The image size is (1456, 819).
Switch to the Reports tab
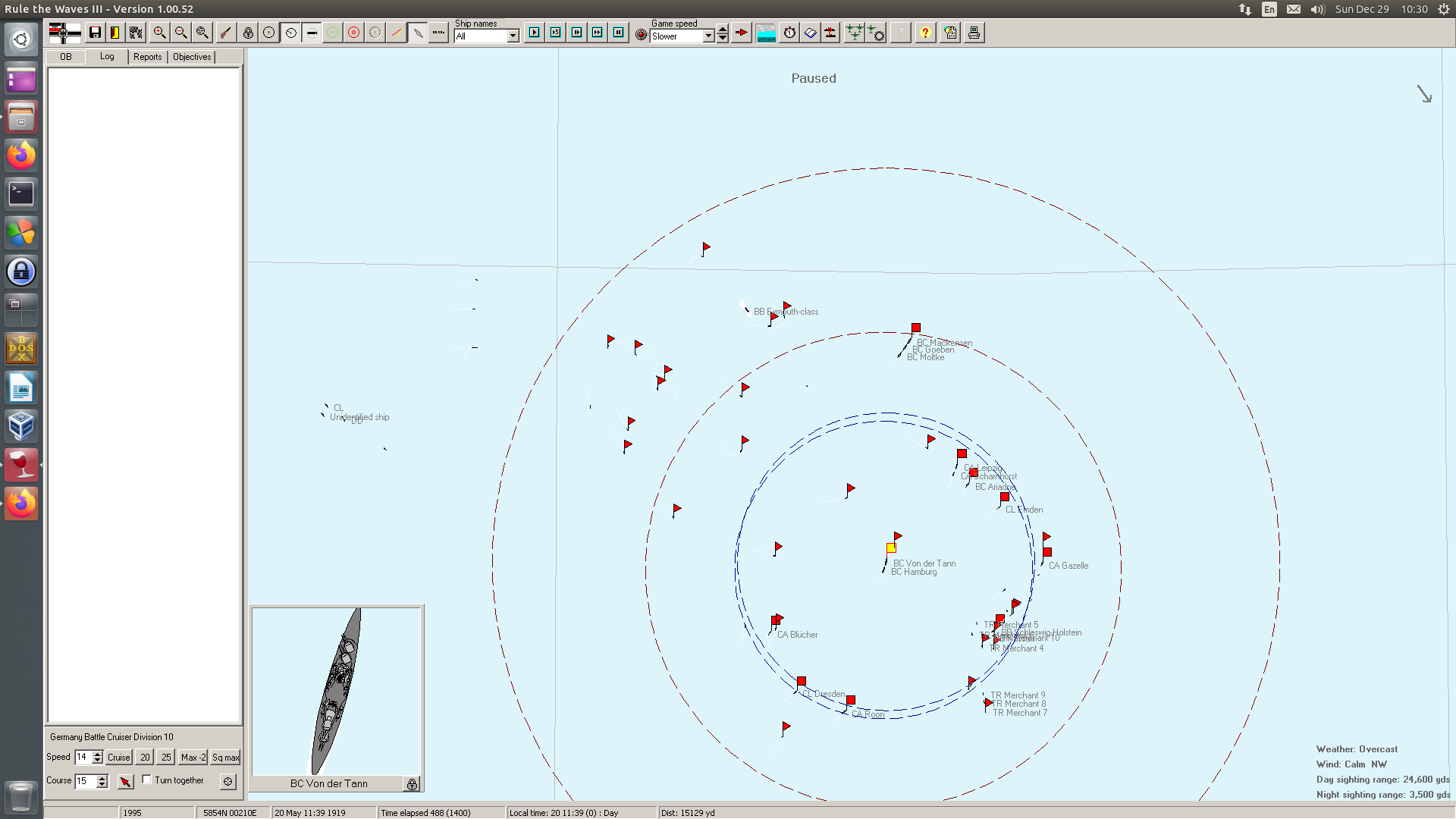point(147,57)
